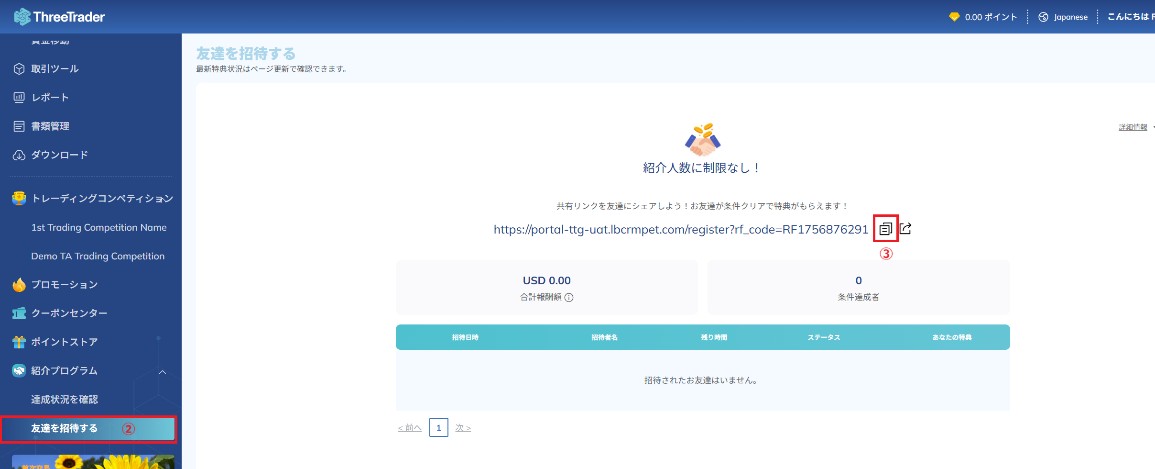The width and height of the screenshot is (1155, 469).
Task: Click the ThreeTrader logo
Action: click(60, 16)
